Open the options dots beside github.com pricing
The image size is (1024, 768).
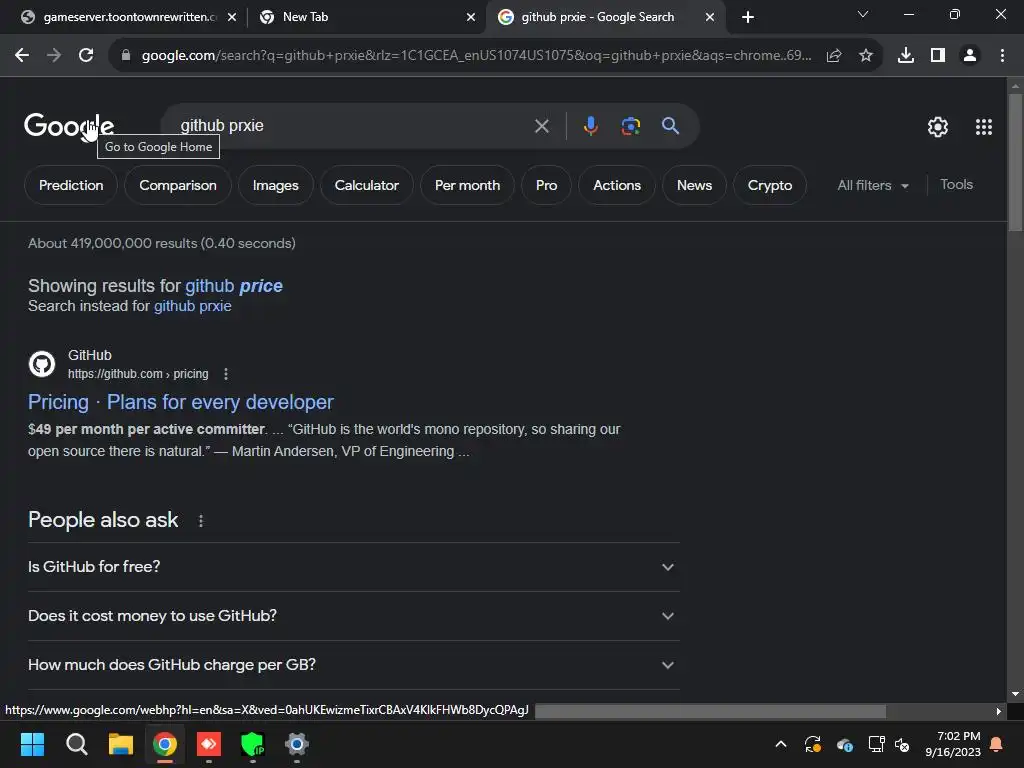(226, 374)
